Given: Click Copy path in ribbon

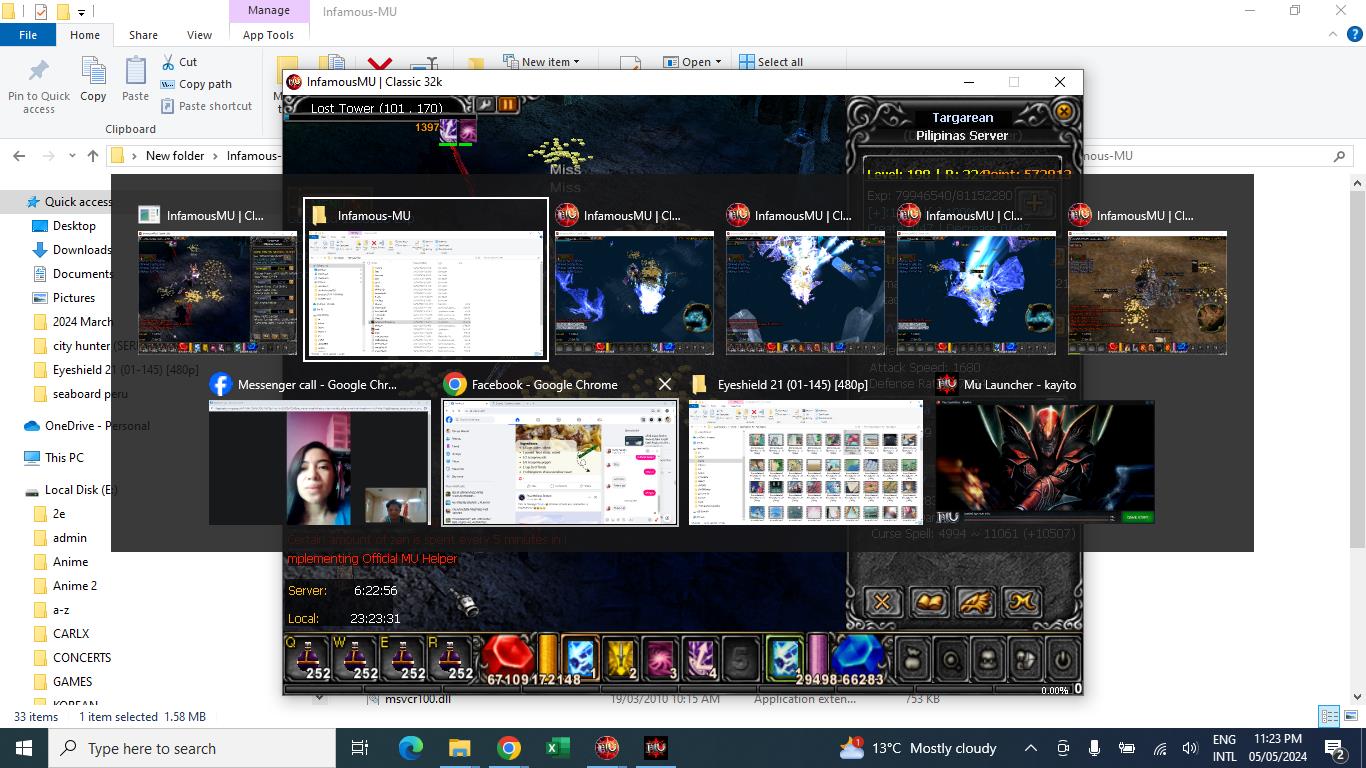Looking at the screenshot, I should coord(196,84).
